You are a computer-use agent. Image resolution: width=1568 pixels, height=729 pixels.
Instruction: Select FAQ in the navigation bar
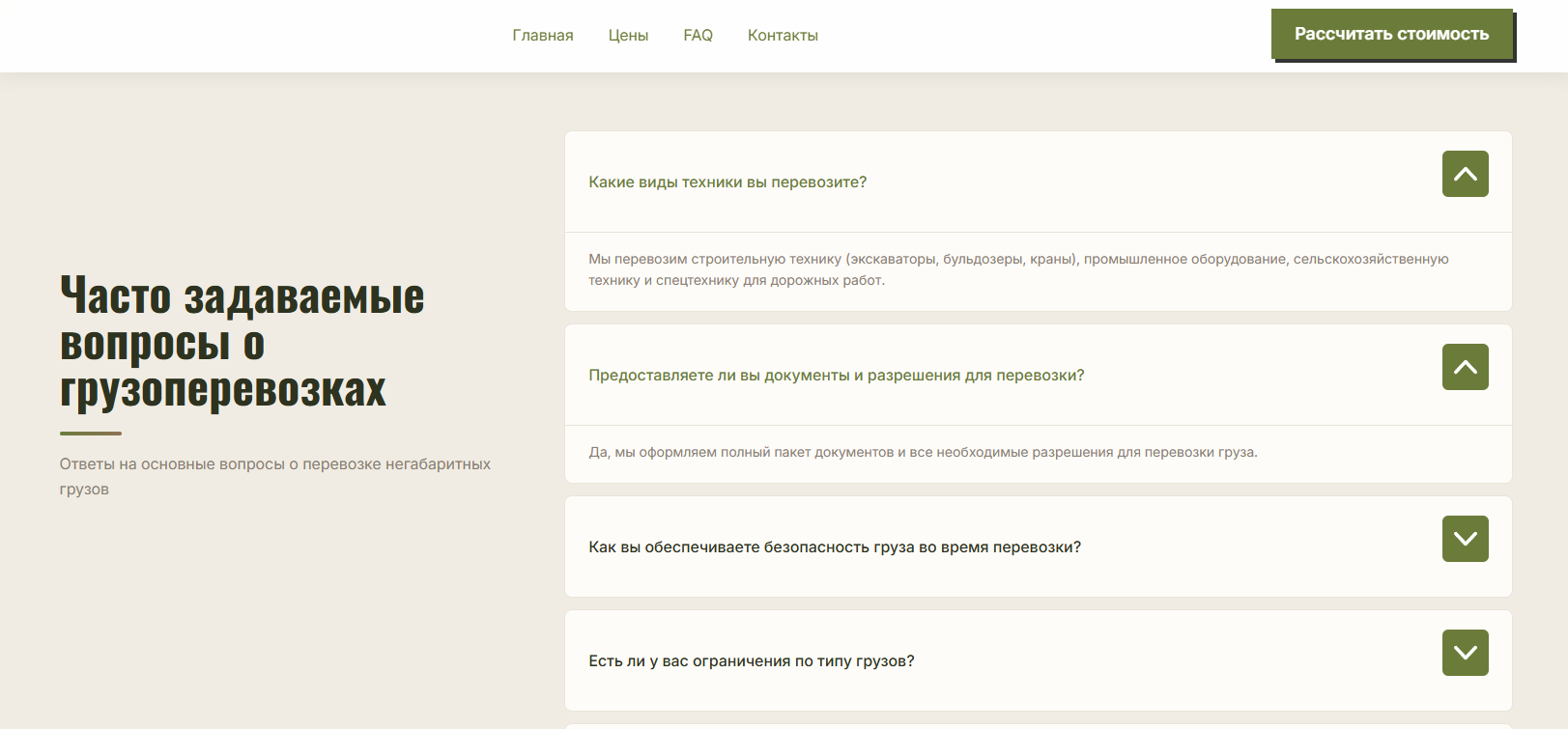(698, 36)
